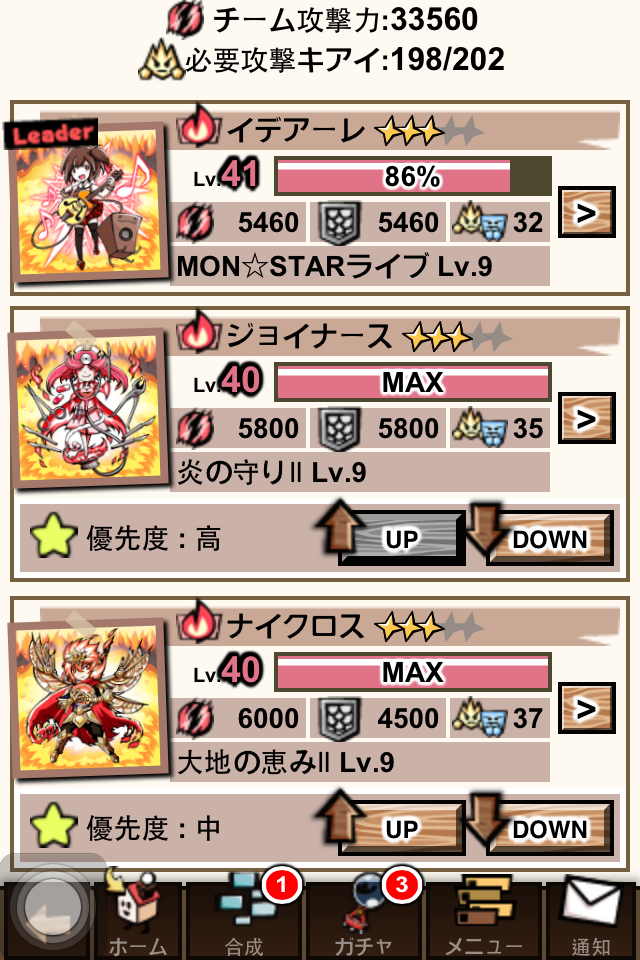This screenshot has width=640, height=960.
Task: Tap イデアーレ's 86% experience bar
Action: tap(413, 176)
